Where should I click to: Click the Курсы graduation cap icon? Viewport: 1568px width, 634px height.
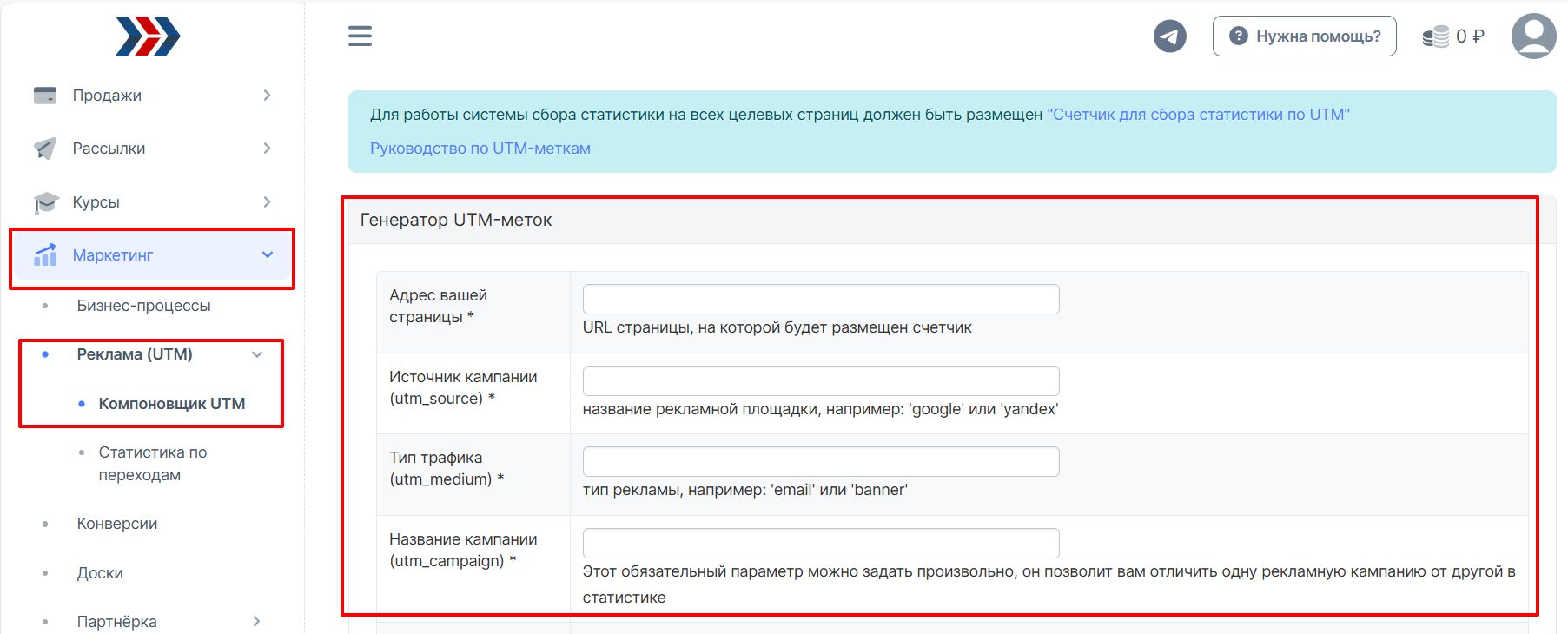point(45,202)
